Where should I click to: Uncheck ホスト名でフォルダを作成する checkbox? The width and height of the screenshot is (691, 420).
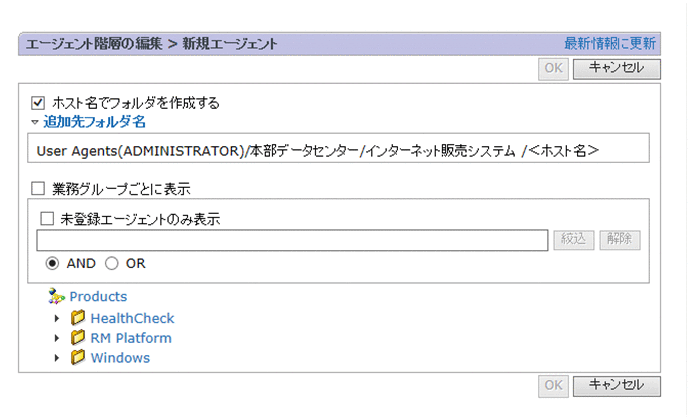click(x=38, y=103)
